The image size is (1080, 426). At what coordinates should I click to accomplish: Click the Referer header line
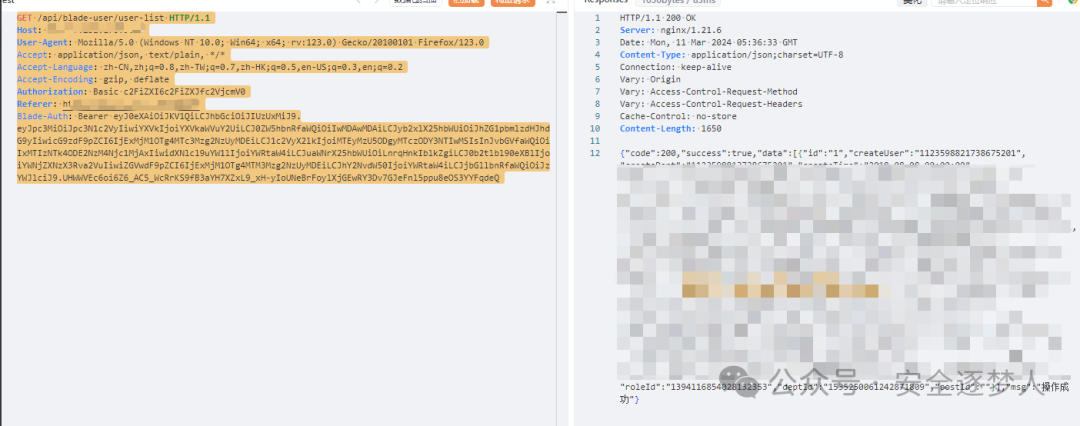pyautogui.click(x=108, y=104)
